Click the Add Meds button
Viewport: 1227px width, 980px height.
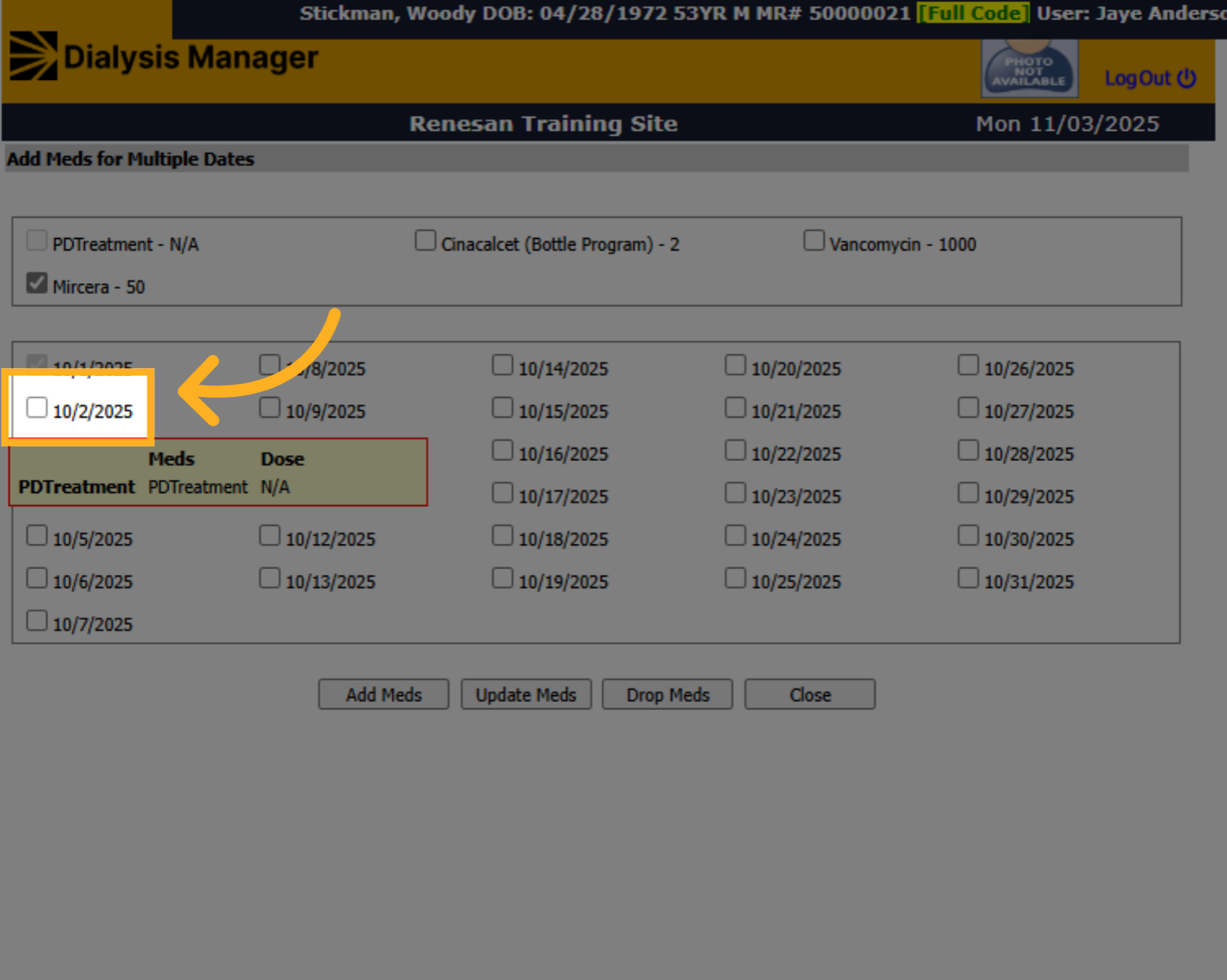tap(383, 695)
